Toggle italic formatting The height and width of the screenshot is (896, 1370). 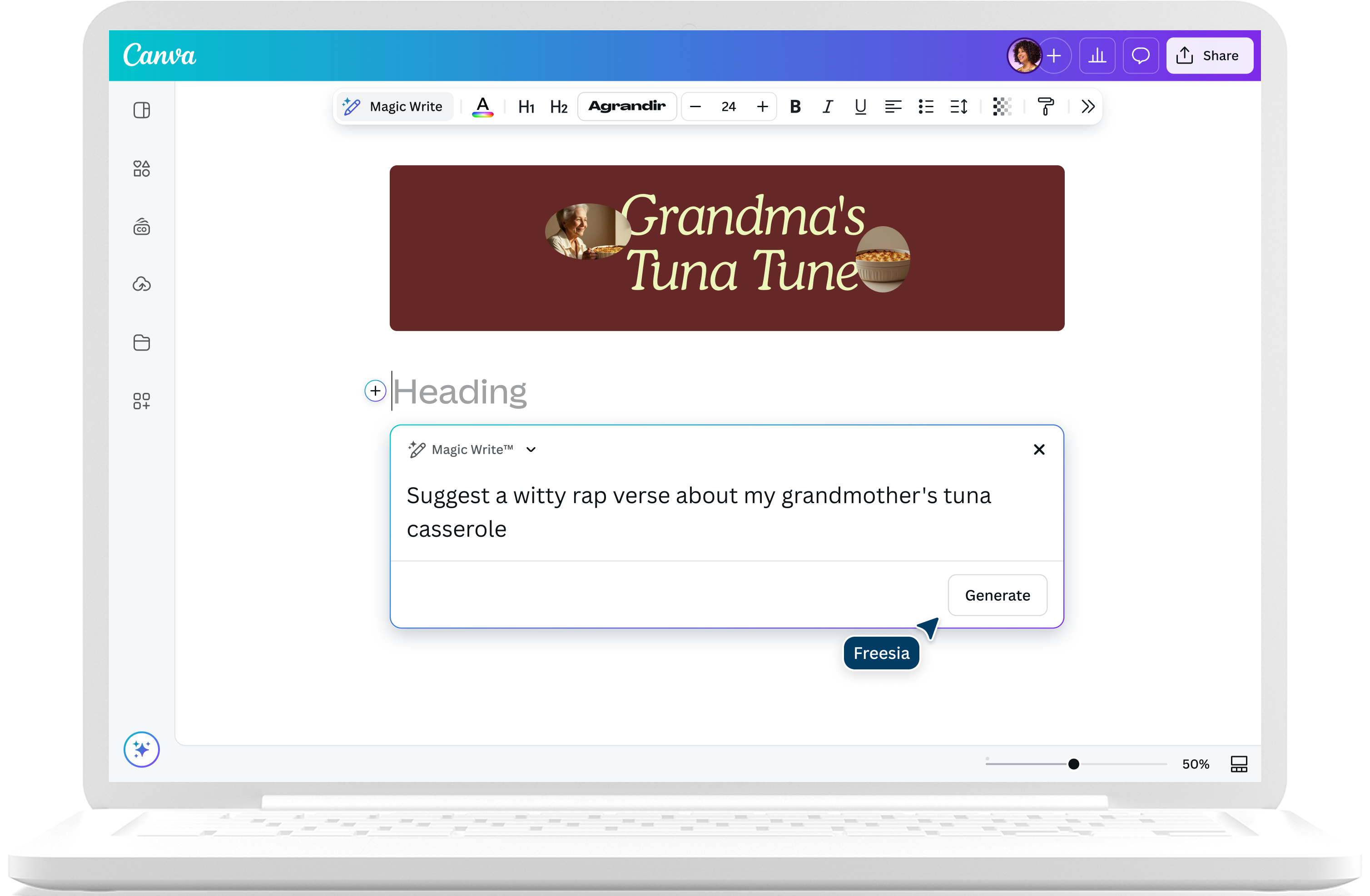click(x=827, y=106)
